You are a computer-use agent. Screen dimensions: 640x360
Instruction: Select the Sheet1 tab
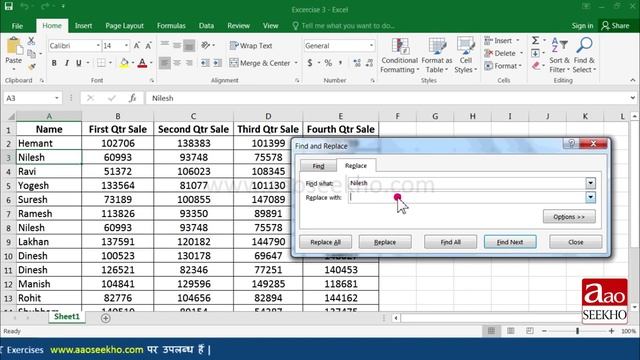pyautogui.click(x=67, y=317)
